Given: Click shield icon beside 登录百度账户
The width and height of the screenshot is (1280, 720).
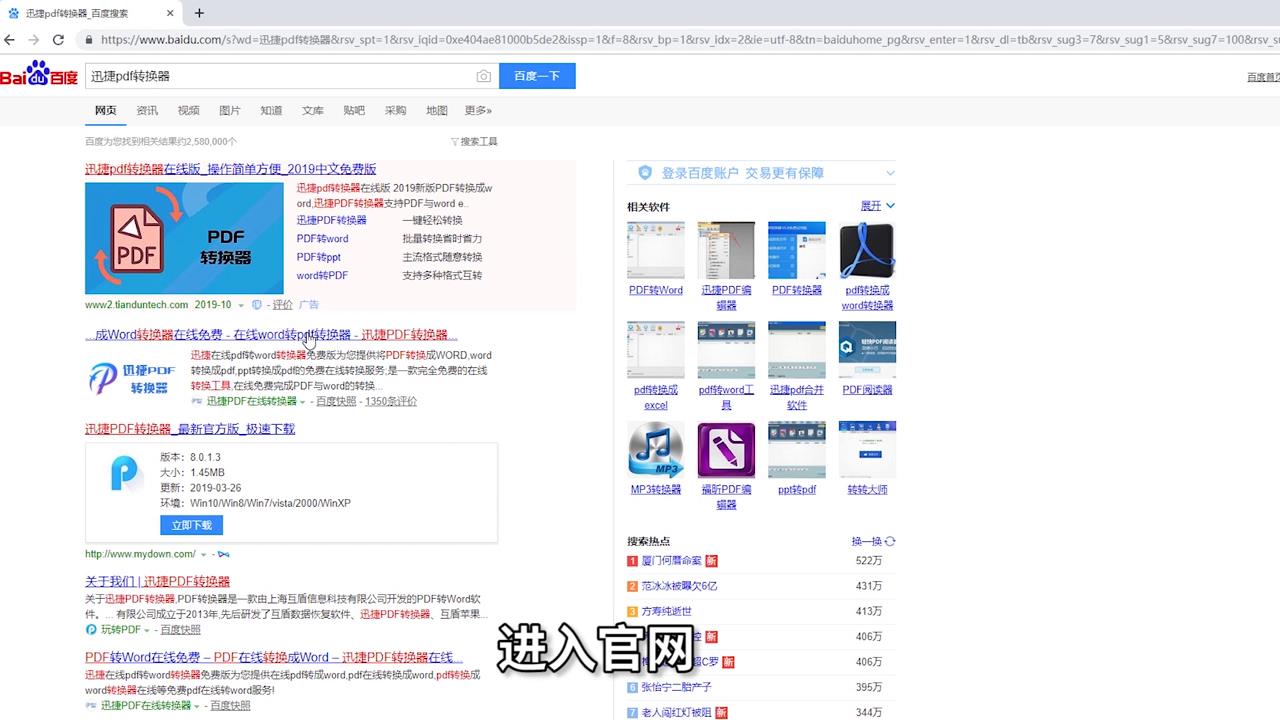Looking at the screenshot, I should coord(645,173).
